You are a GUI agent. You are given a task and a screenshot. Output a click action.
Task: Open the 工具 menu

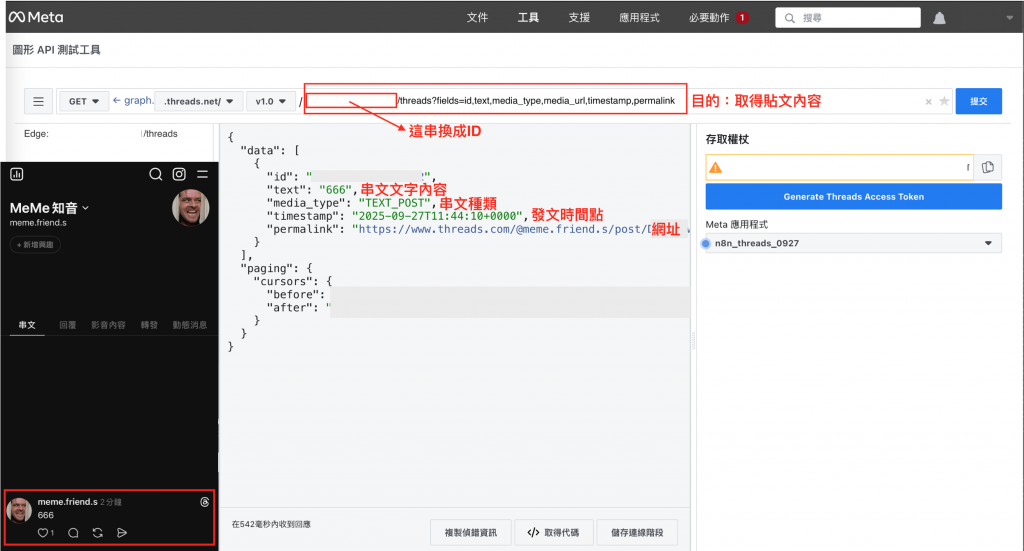[x=528, y=18]
